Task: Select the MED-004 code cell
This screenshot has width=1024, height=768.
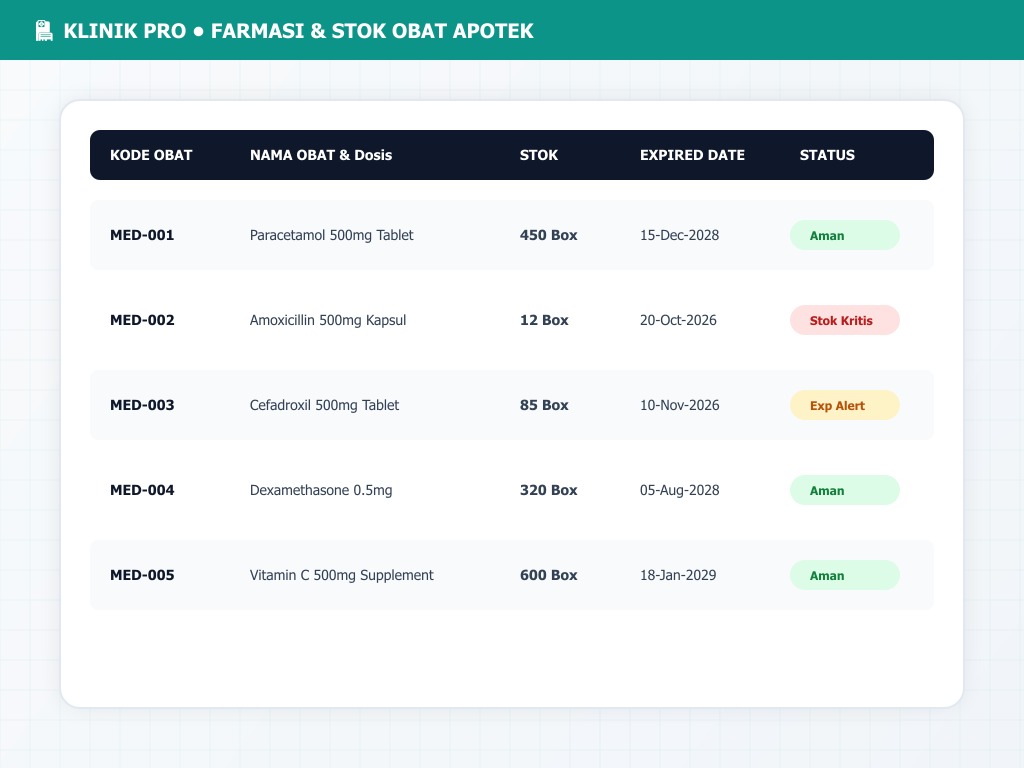Action: click(142, 490)
